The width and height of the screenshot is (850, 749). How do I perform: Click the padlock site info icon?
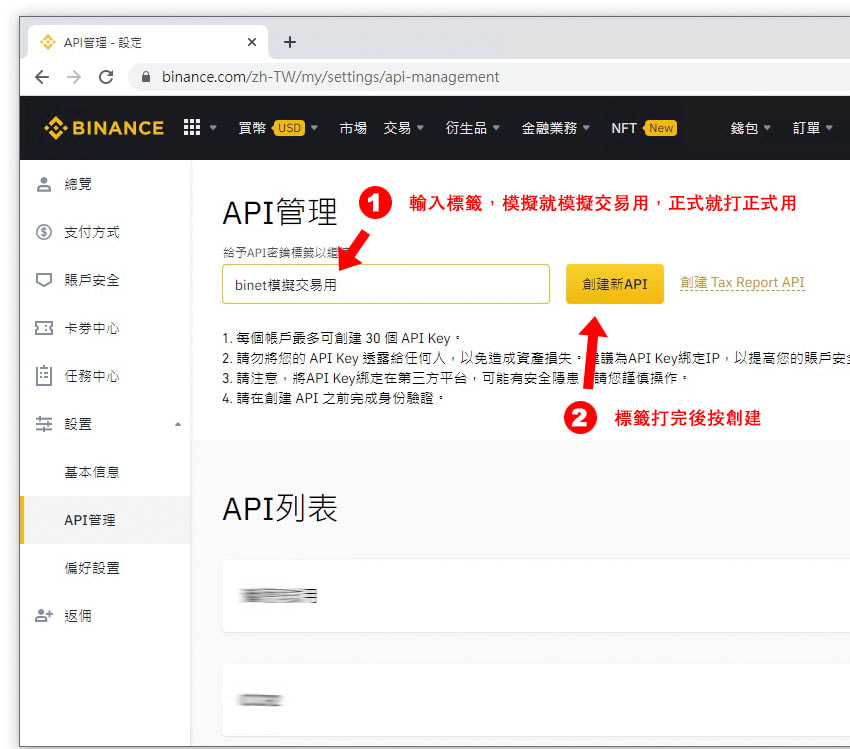[x=146, y=77]
